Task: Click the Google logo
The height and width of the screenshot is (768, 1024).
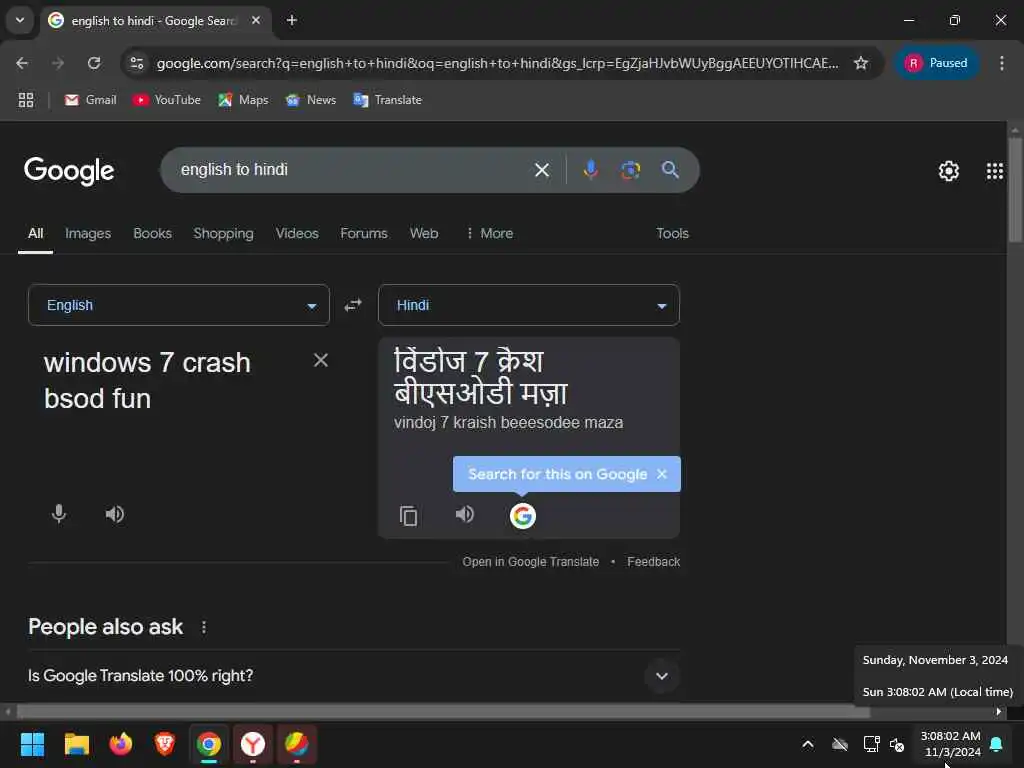Action: (69, 171)
